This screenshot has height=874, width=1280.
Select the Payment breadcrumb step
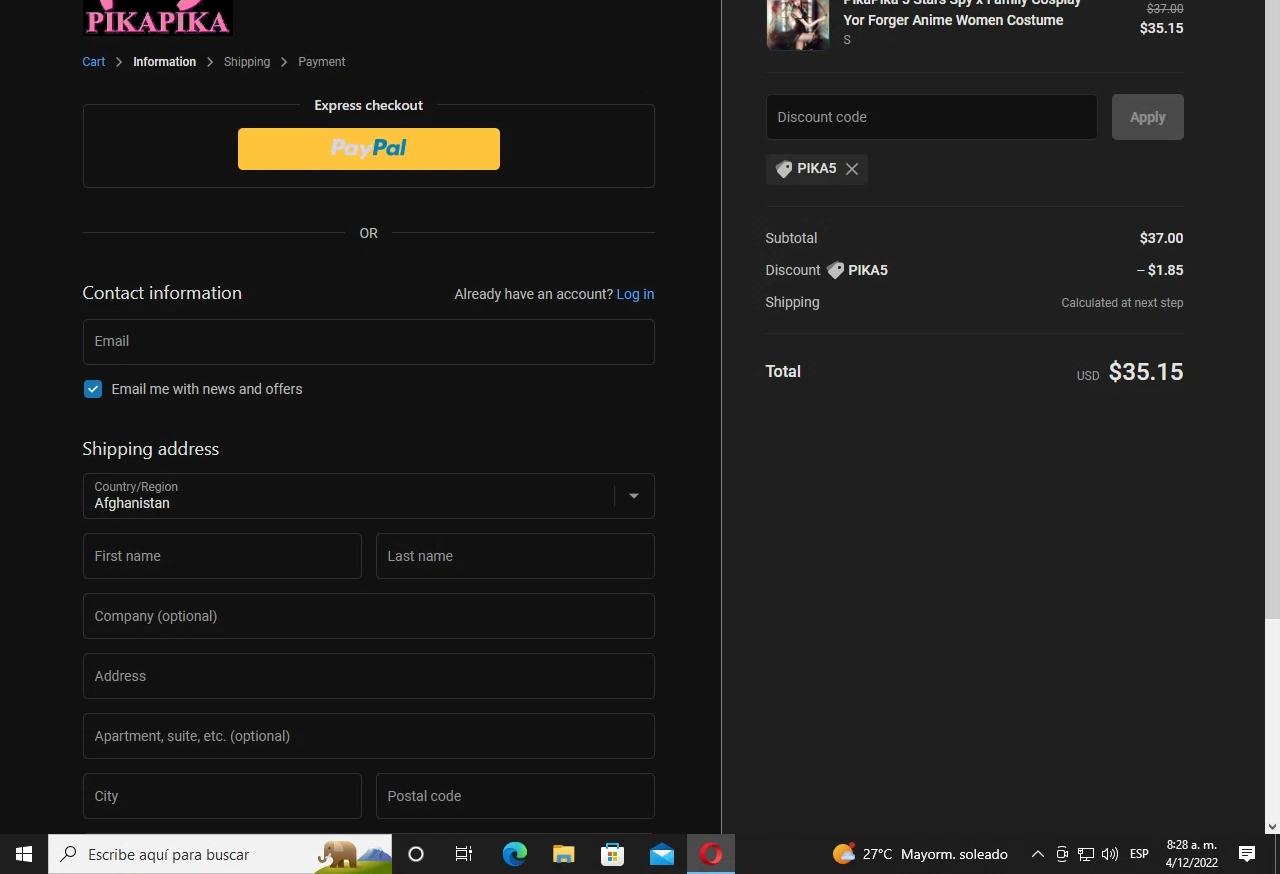tap(322, 62)
